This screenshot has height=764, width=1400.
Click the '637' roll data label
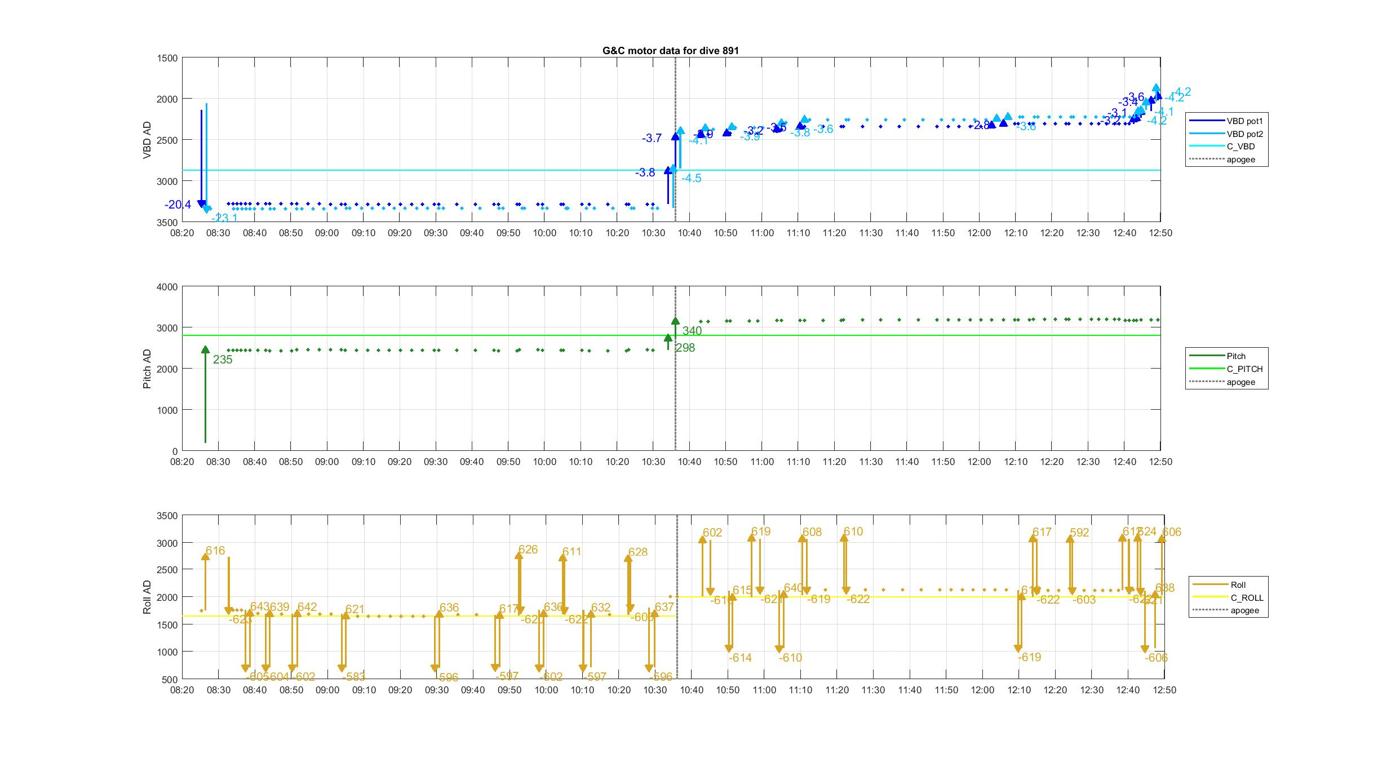coord(664,607)
